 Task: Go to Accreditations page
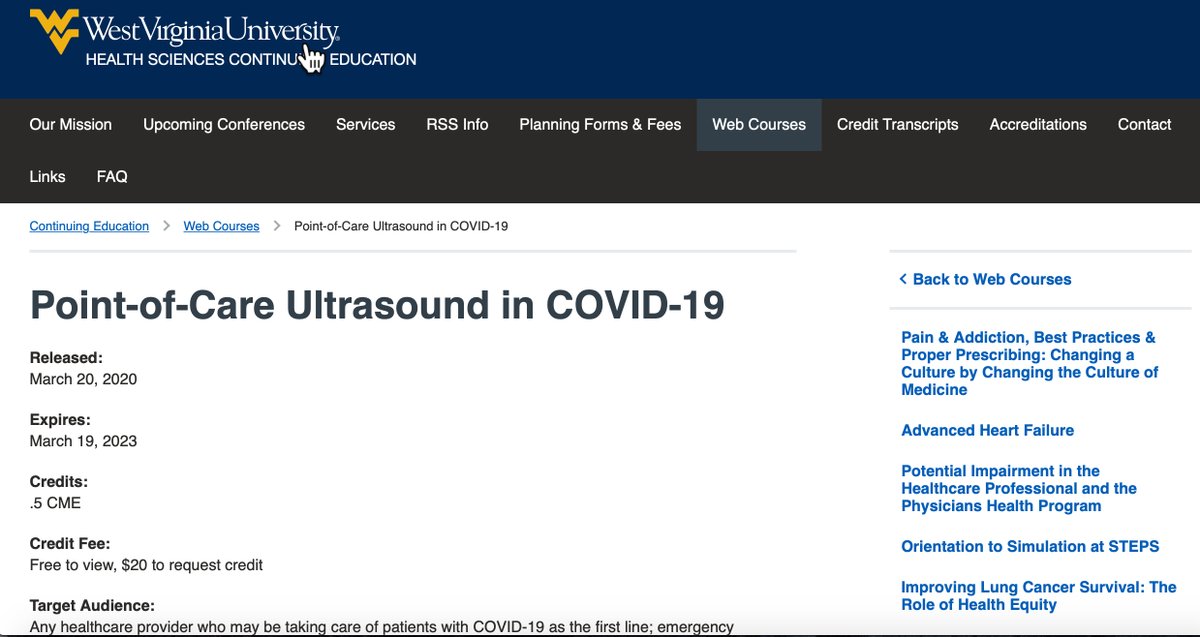click(x=1038, y=125)
